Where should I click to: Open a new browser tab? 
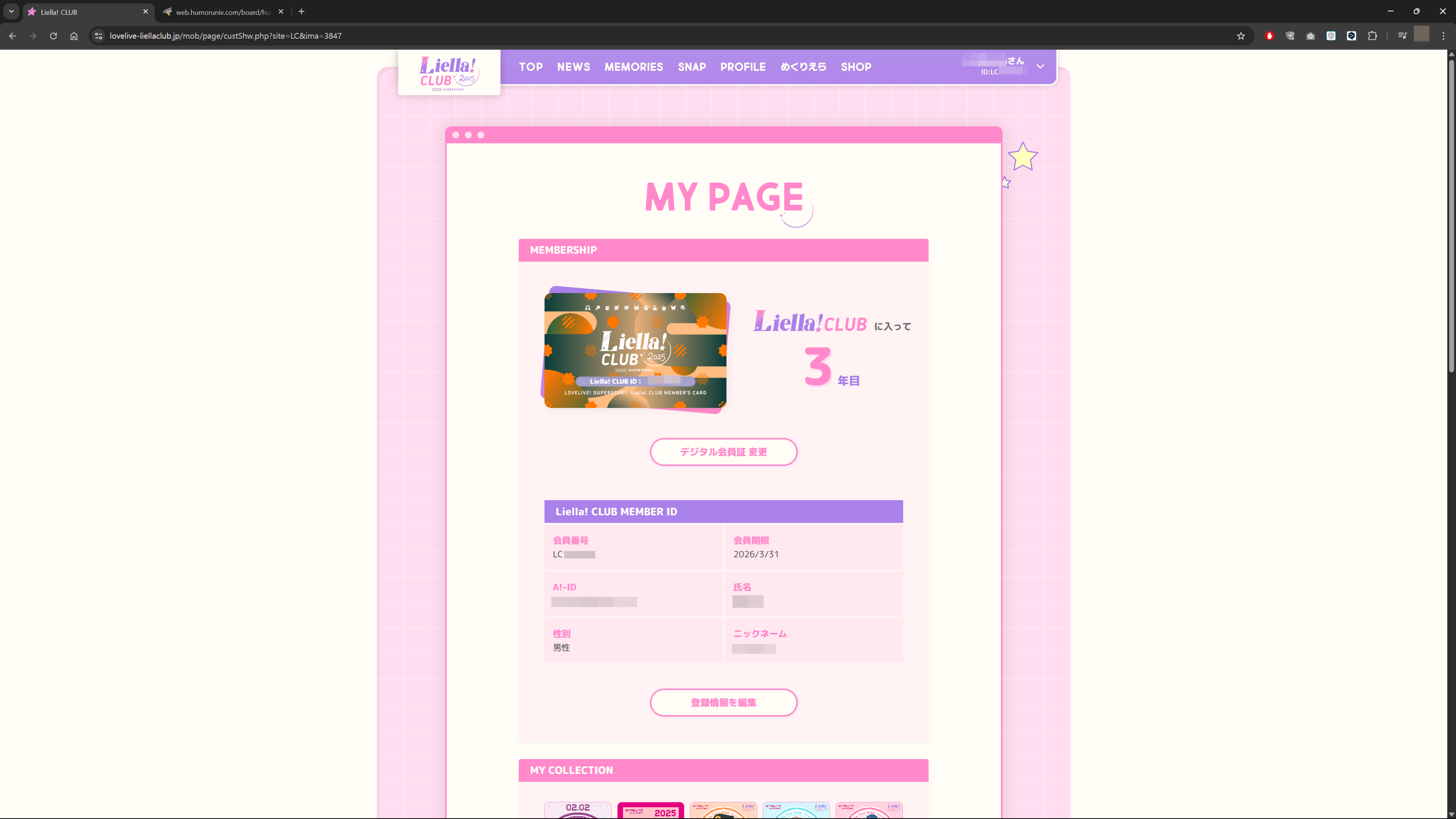[x=301, y=11]
